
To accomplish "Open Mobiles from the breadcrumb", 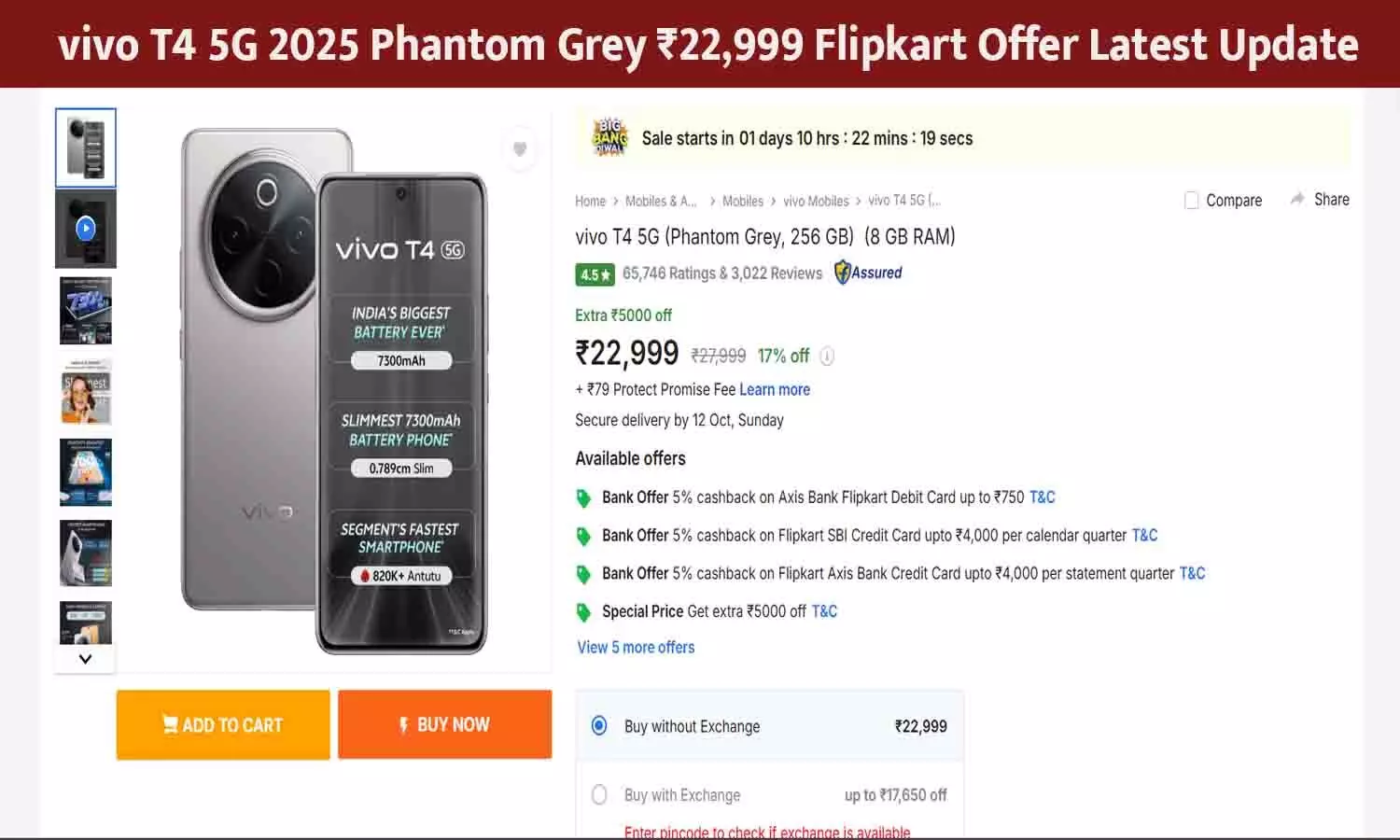I will pos(743,201).
